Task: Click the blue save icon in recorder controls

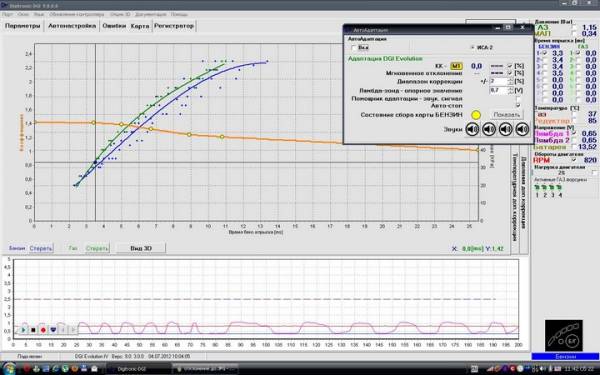Action: tap(54, 330)
